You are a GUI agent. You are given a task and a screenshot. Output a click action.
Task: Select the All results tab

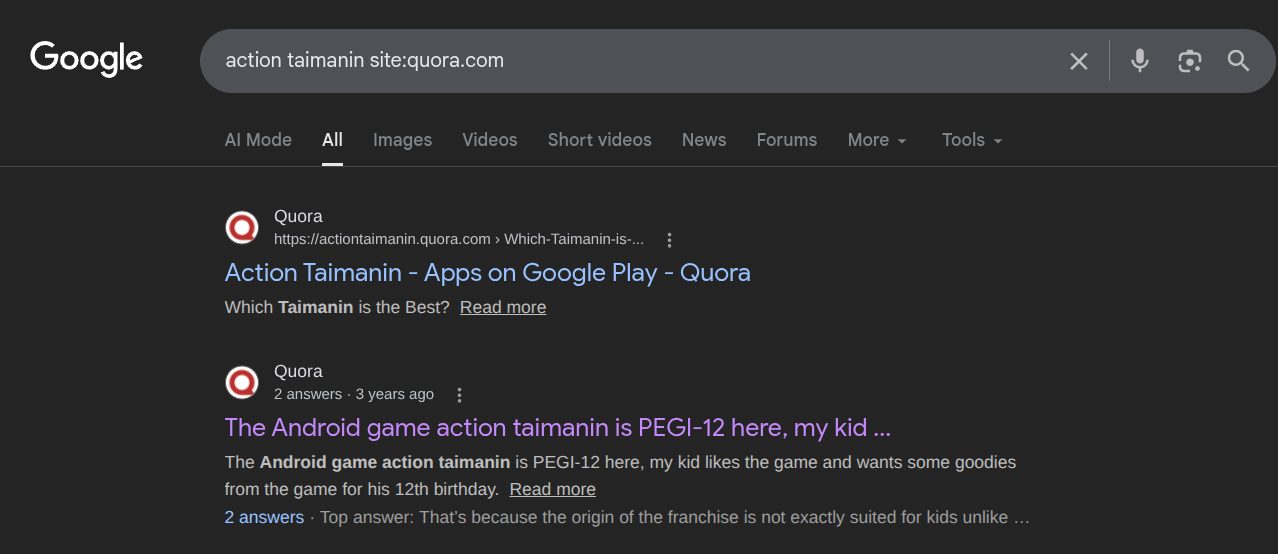pos(332,140)
